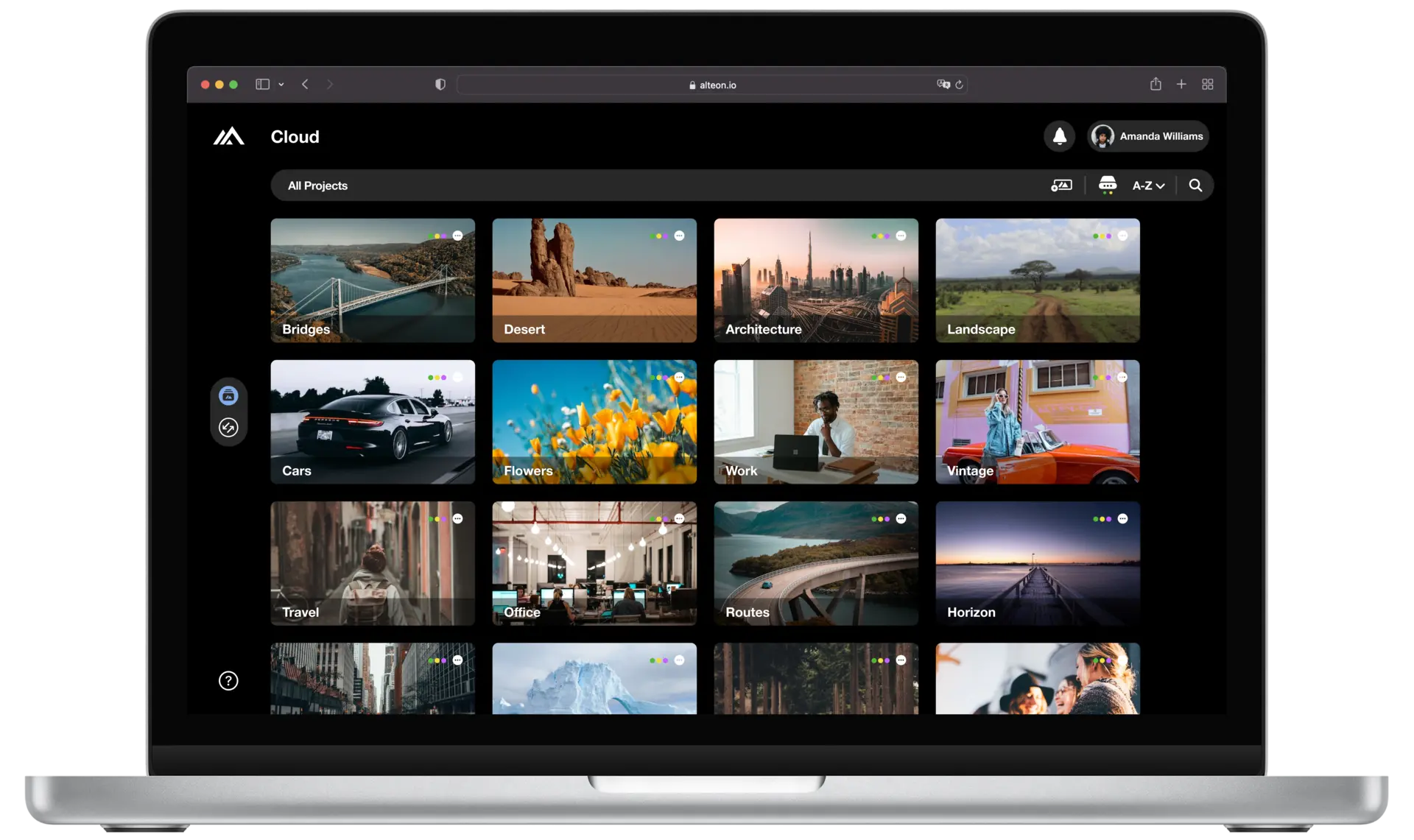Click the search magnifier icon

coord(1195,186)
